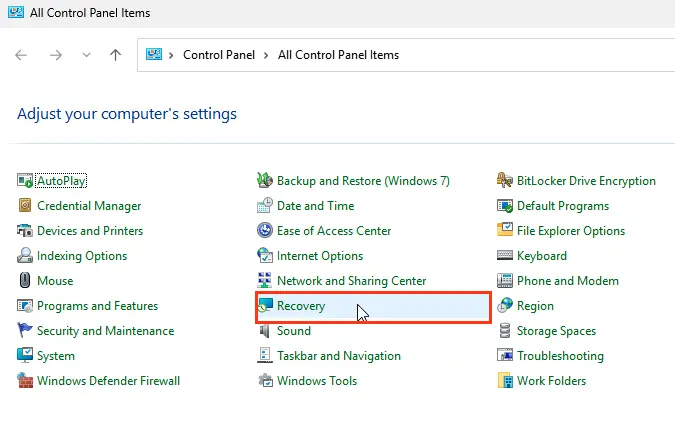Click the Back navigation arrow
675x427 pixels.
22,55
